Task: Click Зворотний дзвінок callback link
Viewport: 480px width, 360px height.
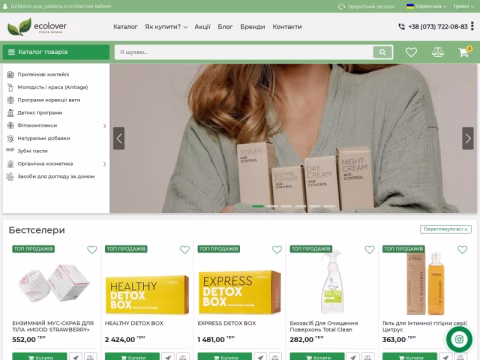Action: (x=371, y=6)
